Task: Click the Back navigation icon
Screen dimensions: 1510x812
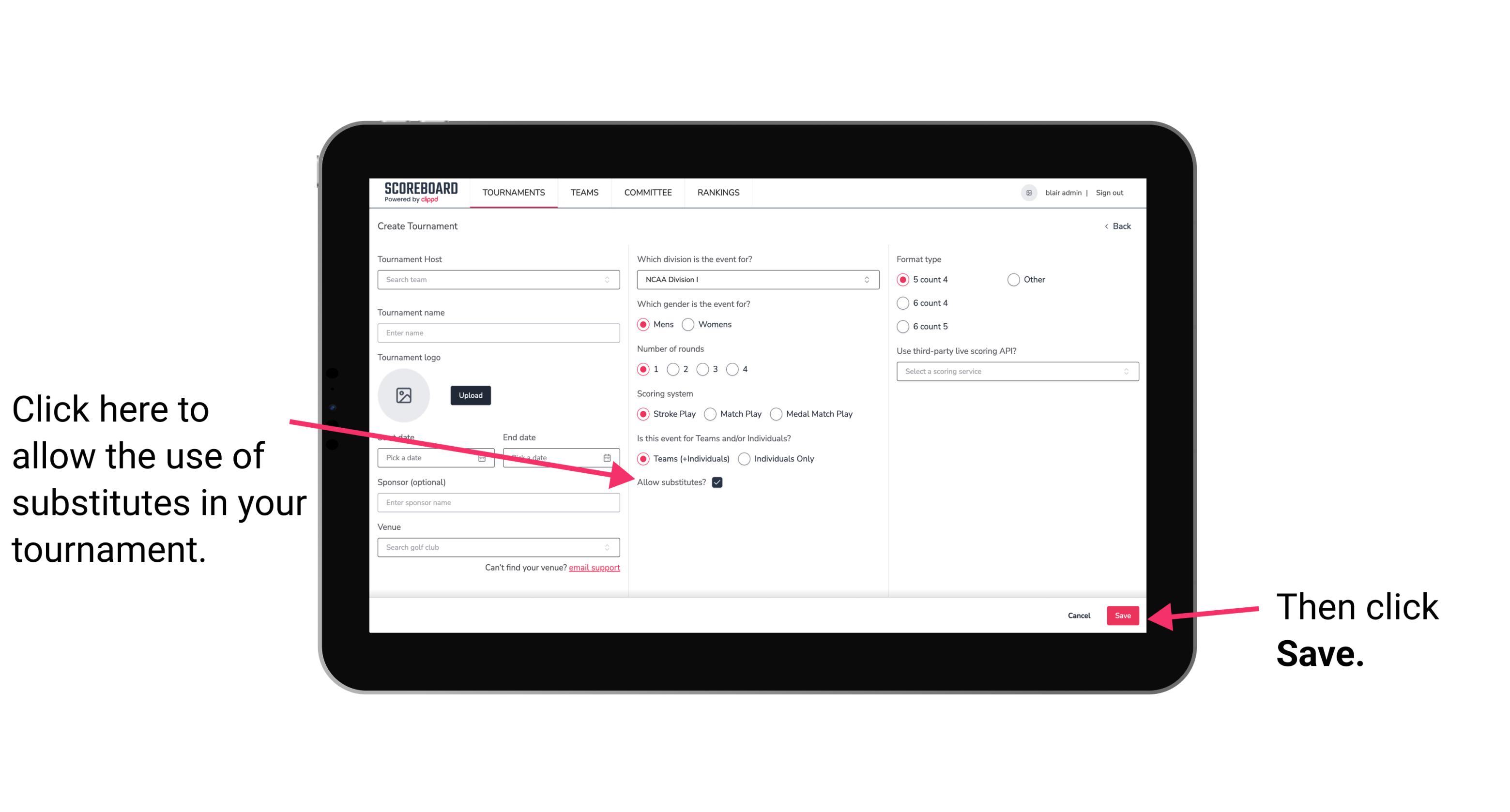Action: click(x=1107, y=226)
